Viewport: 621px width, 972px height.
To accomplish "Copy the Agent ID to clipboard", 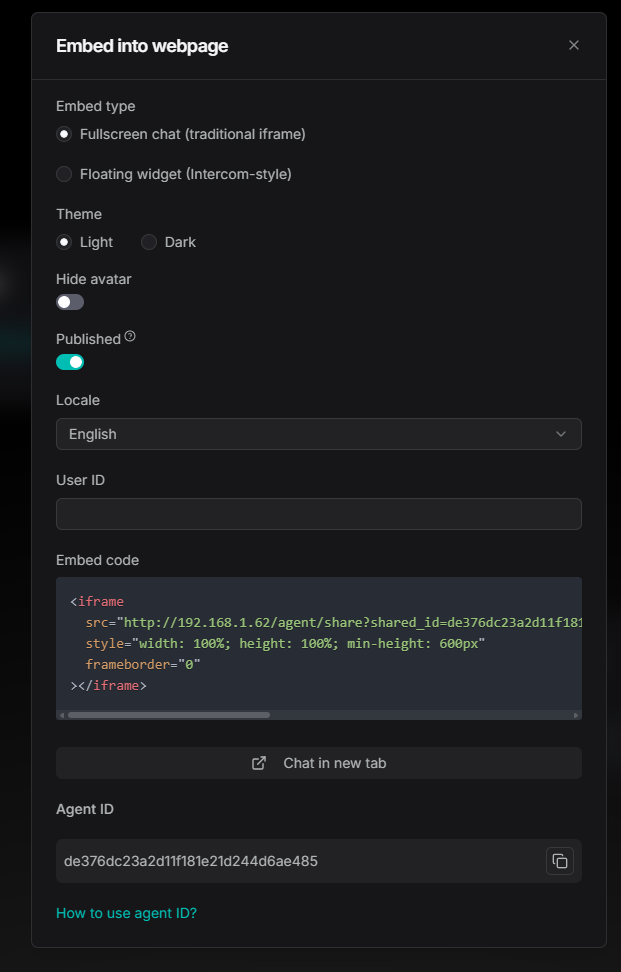I will [560, 861].
